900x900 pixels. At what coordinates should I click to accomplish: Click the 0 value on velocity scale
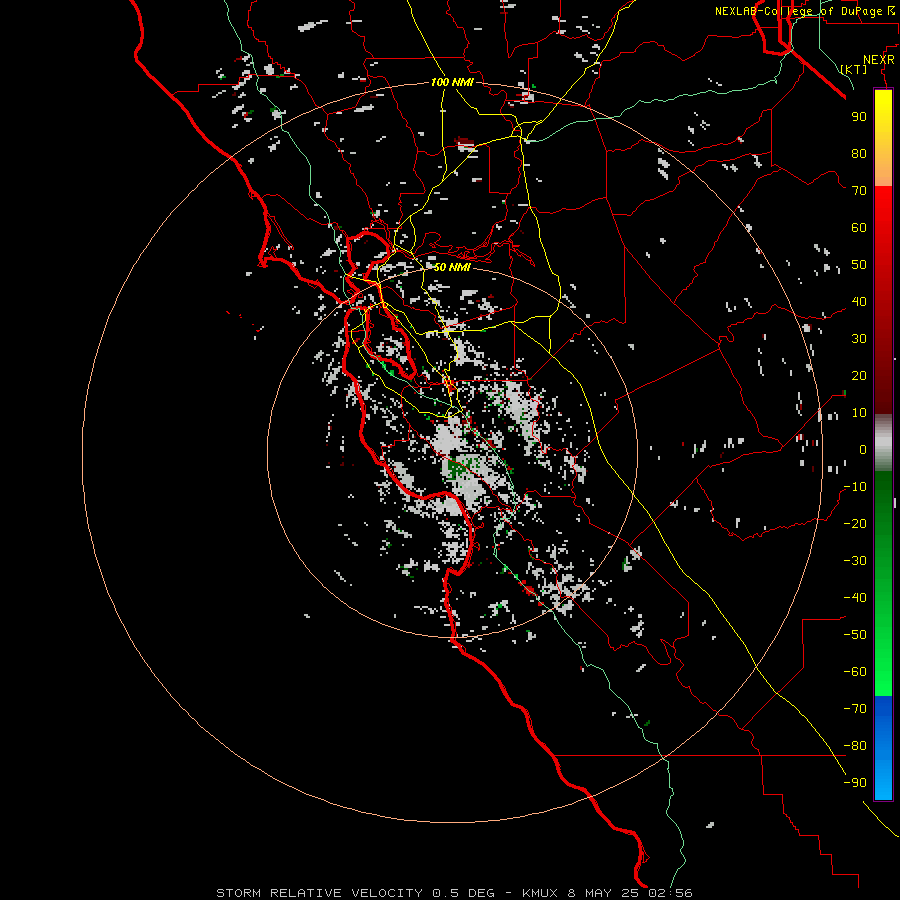click(863, 449)
